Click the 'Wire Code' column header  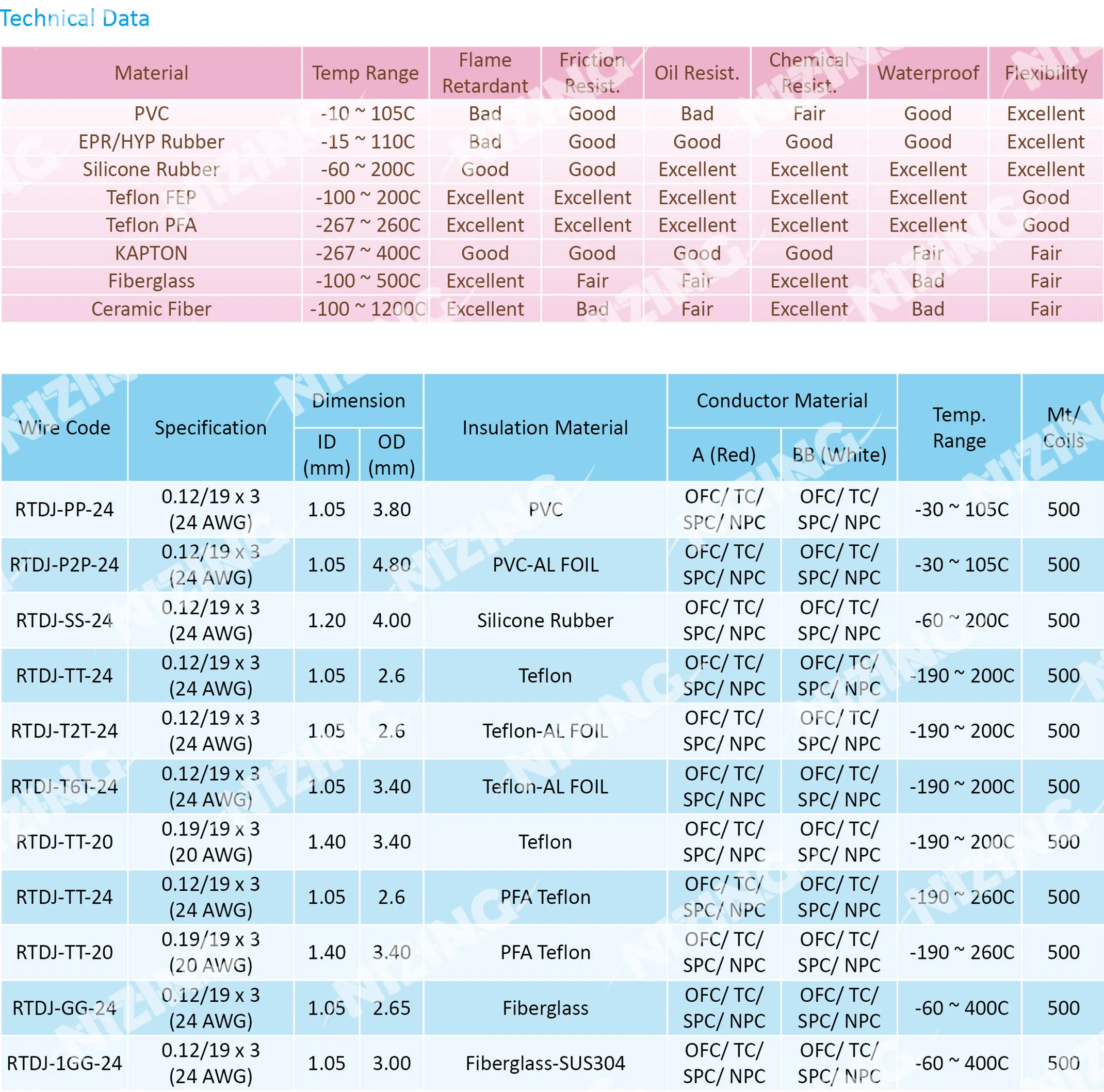tap(64, 428)
